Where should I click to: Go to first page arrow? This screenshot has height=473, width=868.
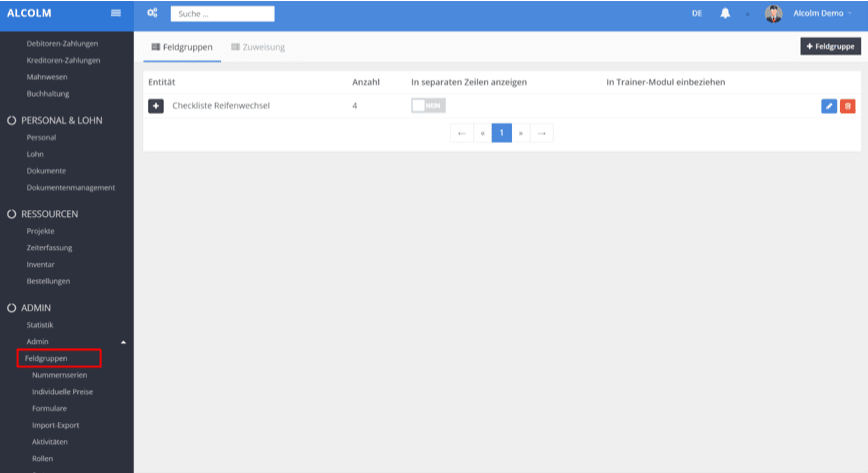[x=462, y=133]
